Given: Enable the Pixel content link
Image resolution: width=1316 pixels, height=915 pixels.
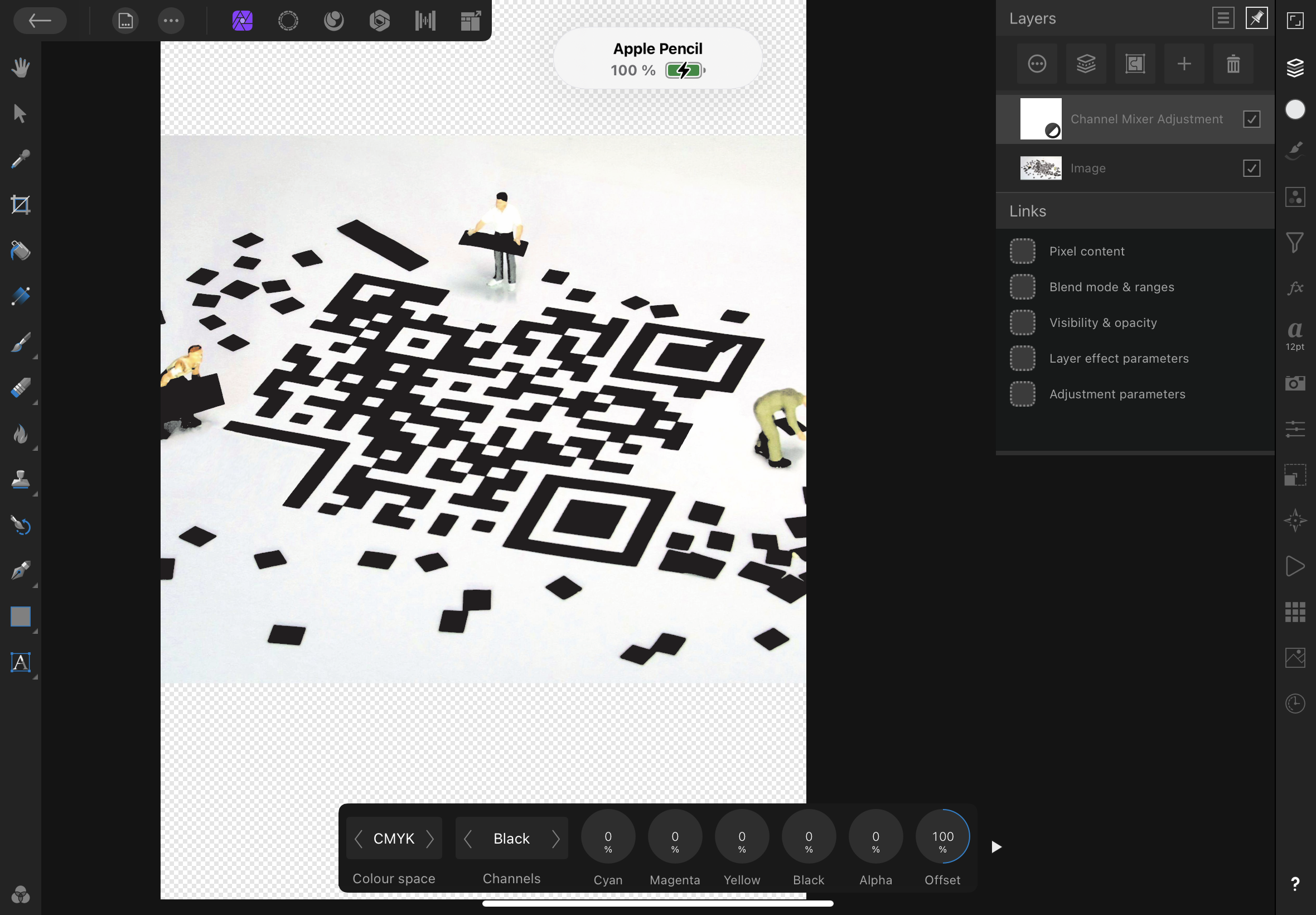Looking at the screenshot, I should tap(1022, 251).
